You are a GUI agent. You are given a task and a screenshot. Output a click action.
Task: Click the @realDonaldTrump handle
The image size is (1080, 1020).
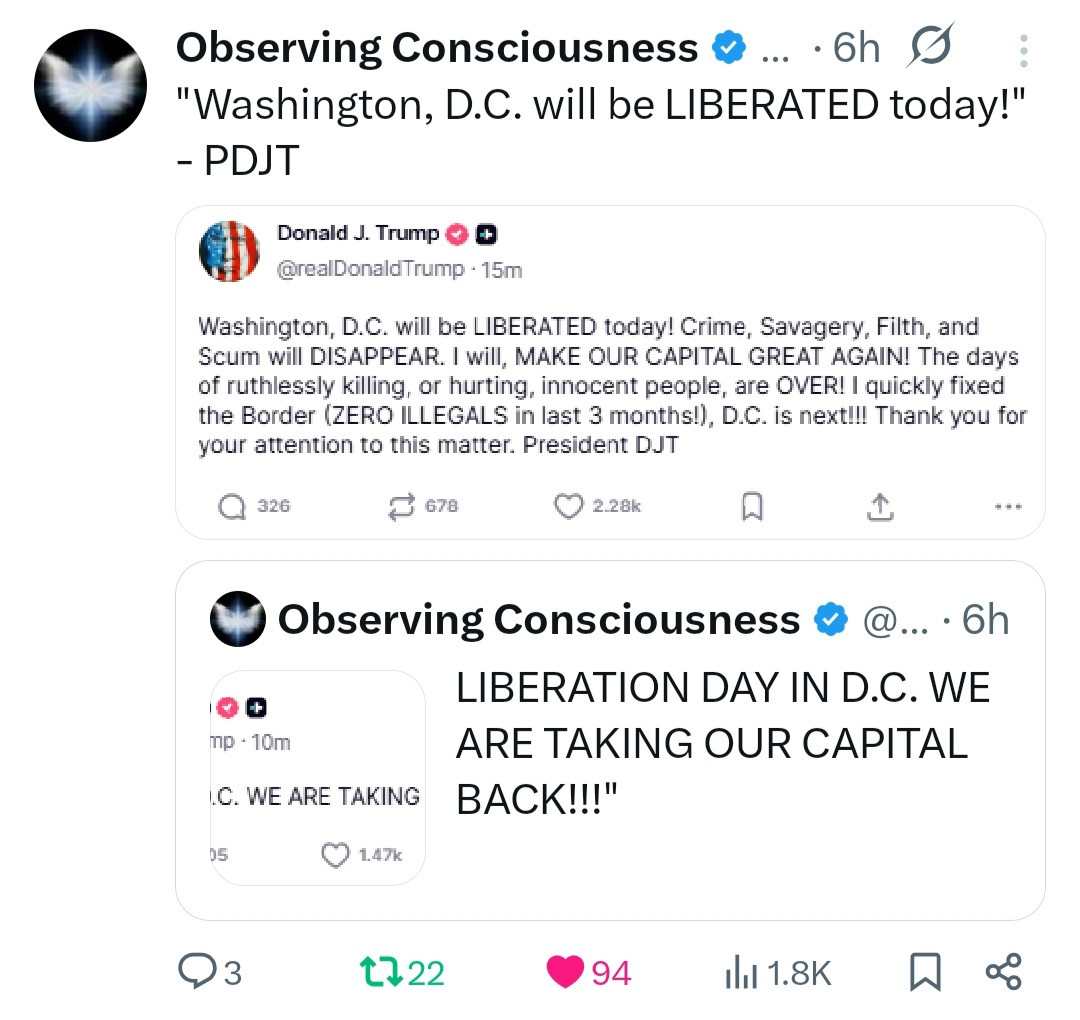point(370,269)
